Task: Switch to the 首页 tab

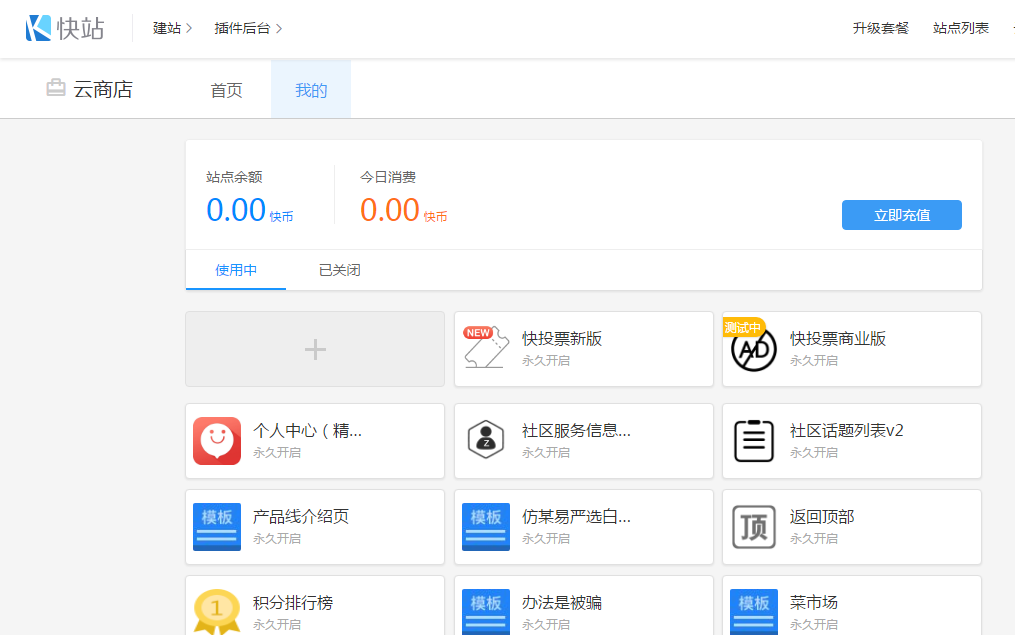Action: click(x=226, y=90)
